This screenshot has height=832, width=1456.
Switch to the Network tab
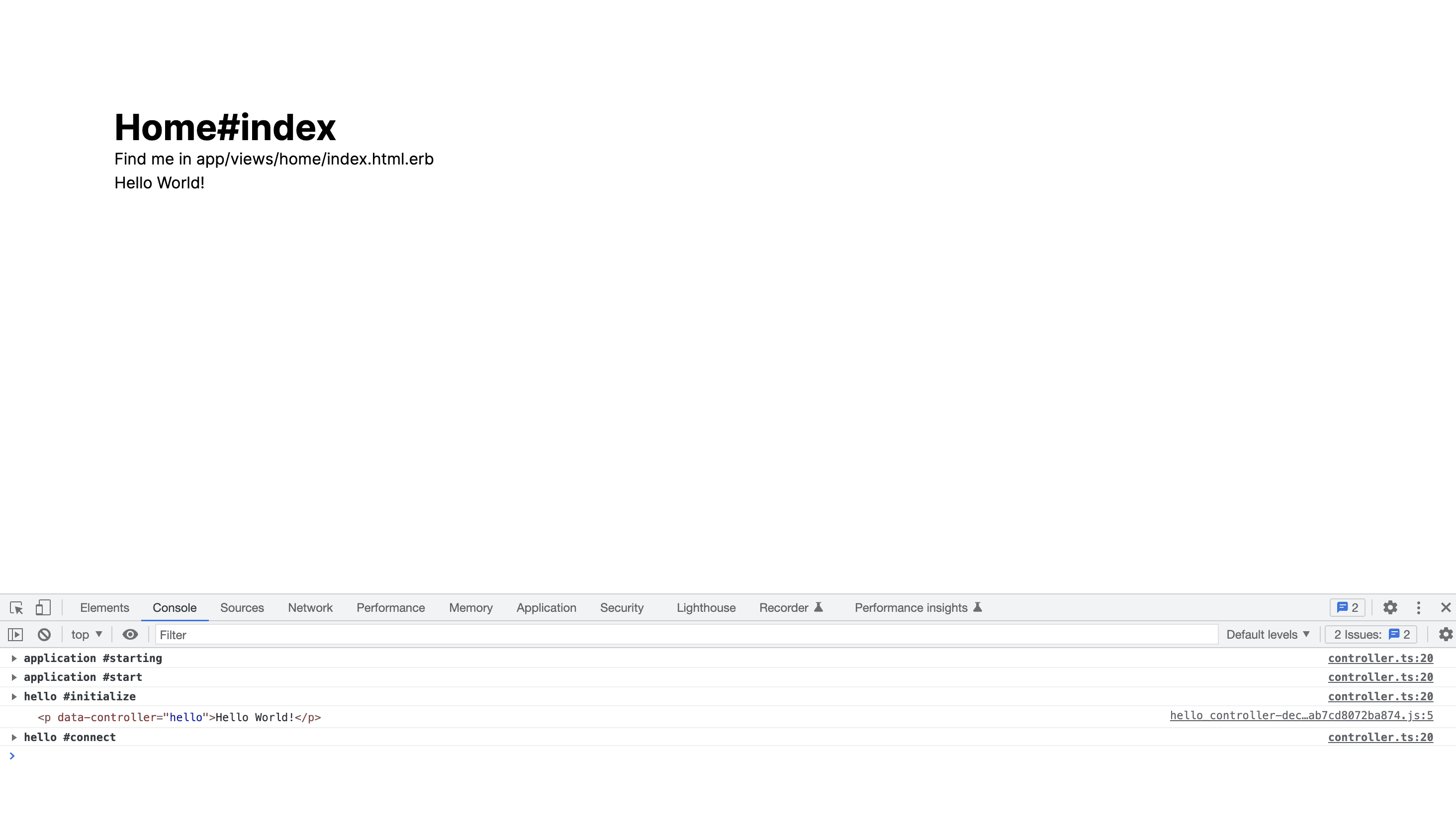click(310, 607)
